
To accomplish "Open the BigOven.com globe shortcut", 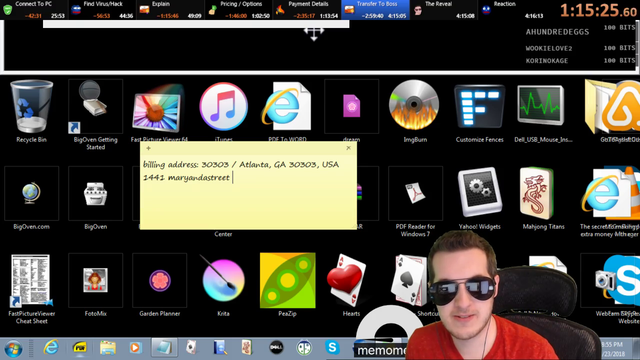I will coord(31,198).
